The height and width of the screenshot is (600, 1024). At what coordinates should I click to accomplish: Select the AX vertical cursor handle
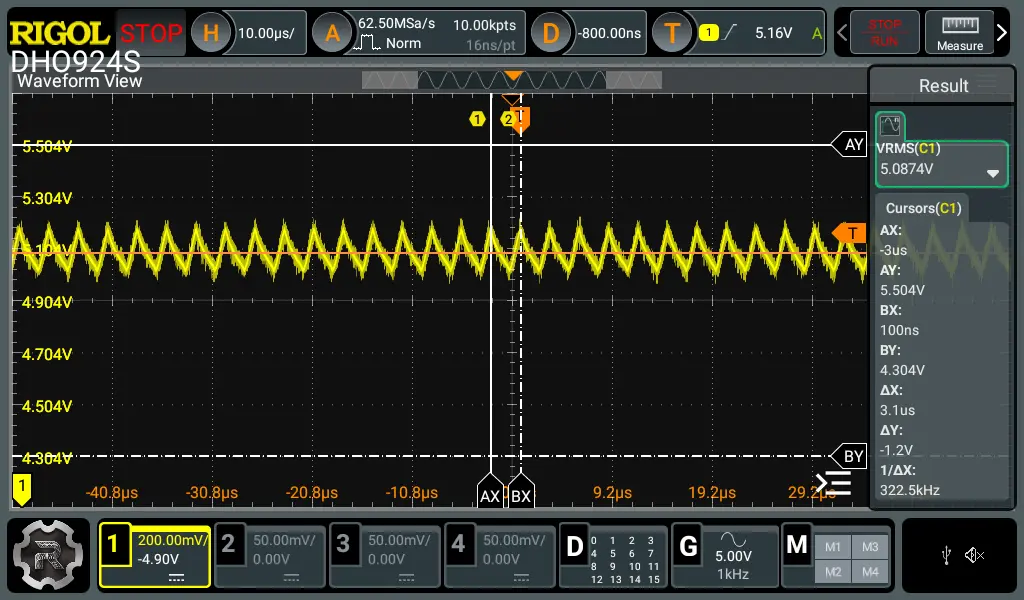pyautogui.click(x=490, y=491)
